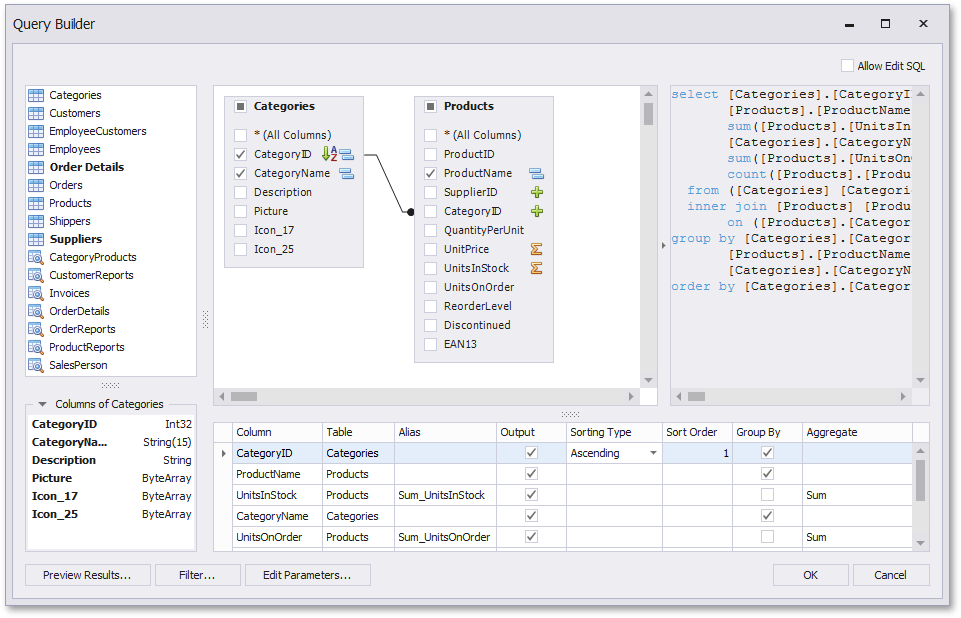Click the grouping icon beside ProductName
The image size is (961, 618).
tap(537, 172)
